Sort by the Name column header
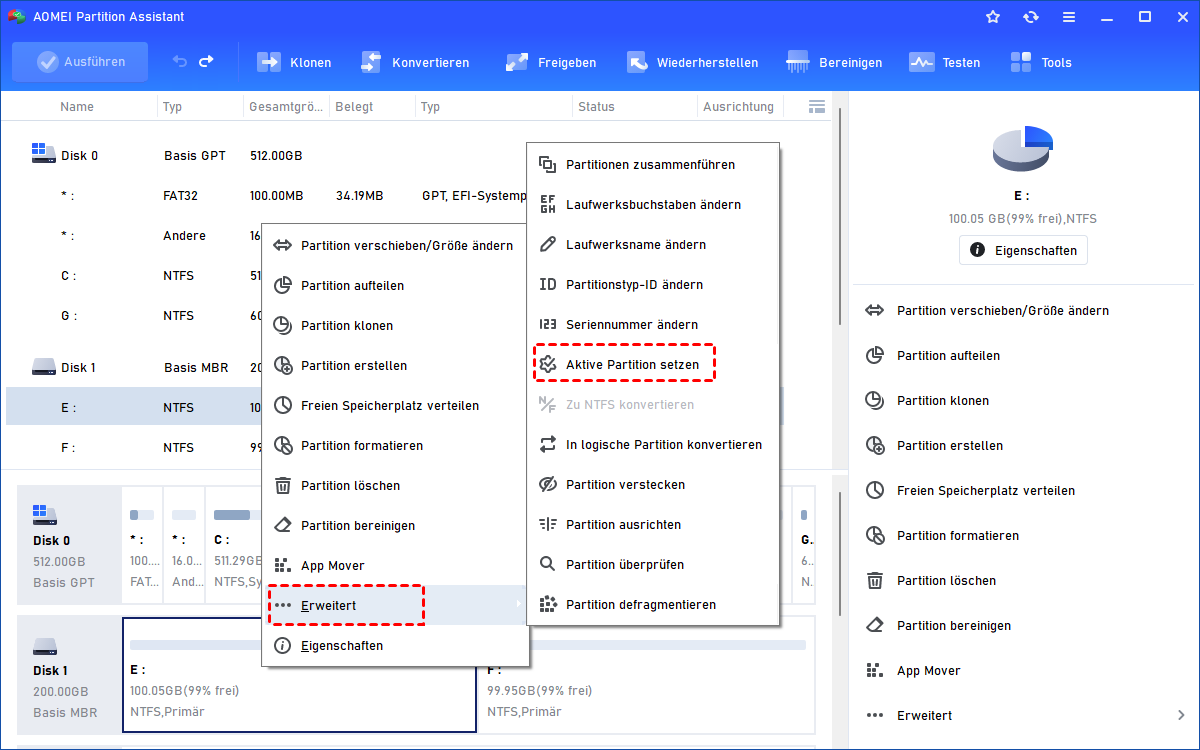 [77, 107]
